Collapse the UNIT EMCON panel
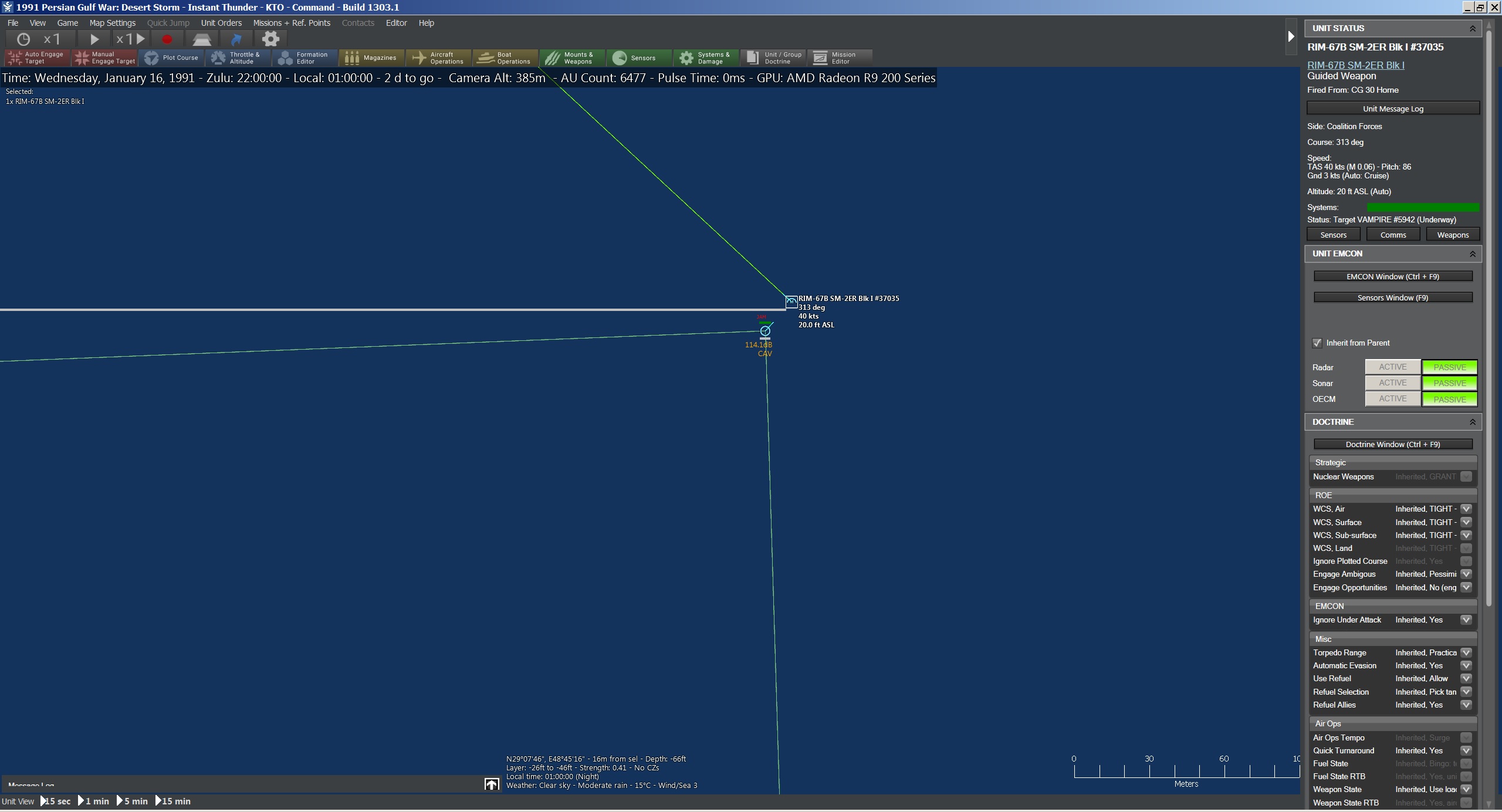 pyautogui.click(x=1472, y=253)
